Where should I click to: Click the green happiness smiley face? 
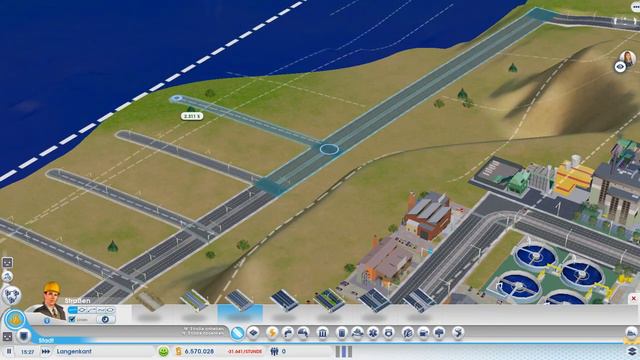click(x=163, y=351)
